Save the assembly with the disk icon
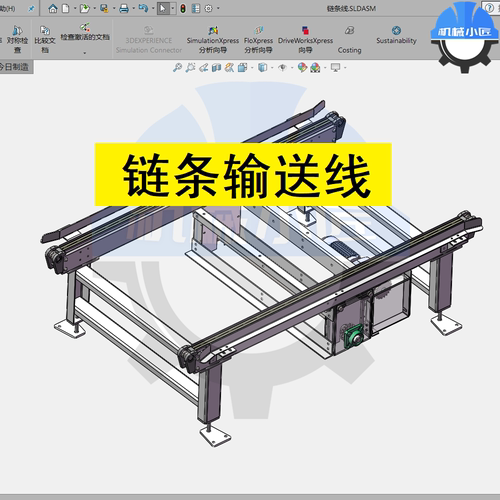Screen dimensions: 500x500 [x=104, y=8]
